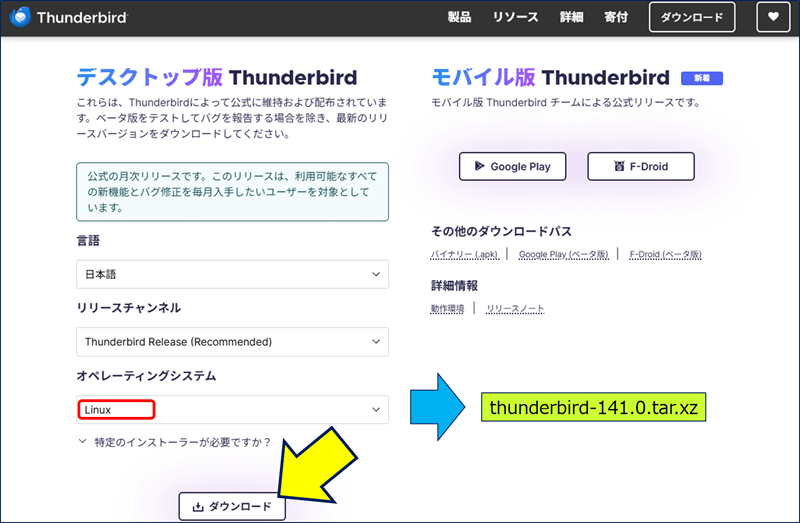The image size is (800, 523).
Task: Open the 言語 dropdown showing 日本語
Action: tap(232, 275)
